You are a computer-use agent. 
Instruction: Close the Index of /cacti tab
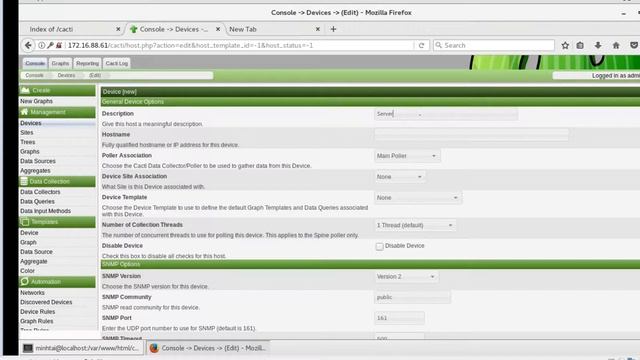[118, 29]
